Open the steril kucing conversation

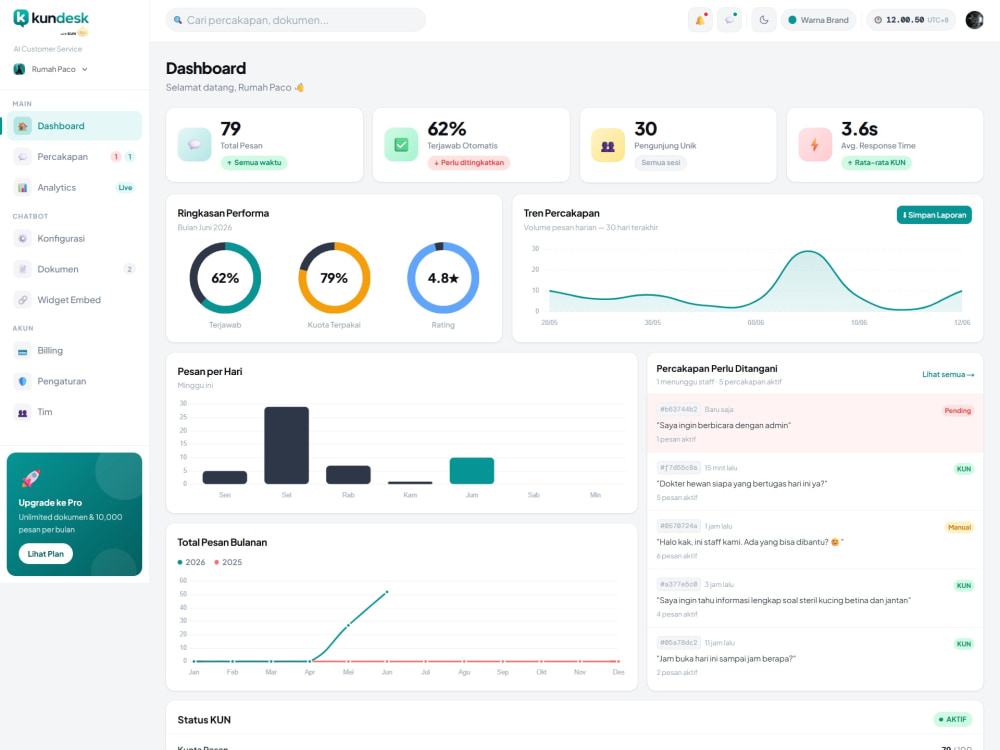[815, 599]
